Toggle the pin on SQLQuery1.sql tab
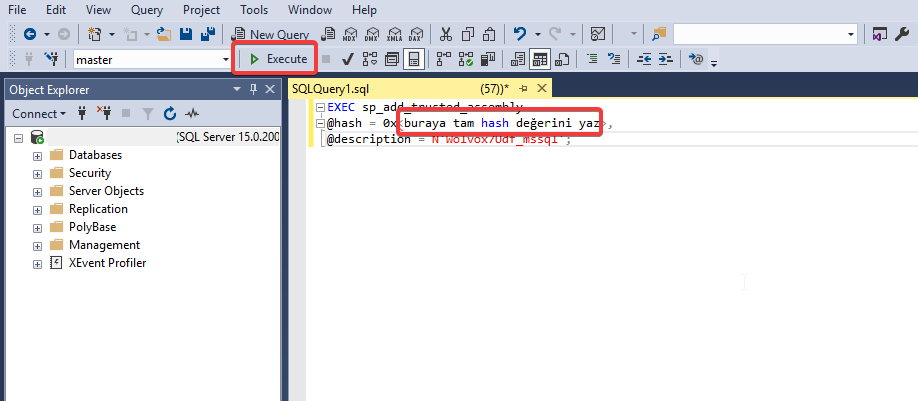 (x=523, y=89)
